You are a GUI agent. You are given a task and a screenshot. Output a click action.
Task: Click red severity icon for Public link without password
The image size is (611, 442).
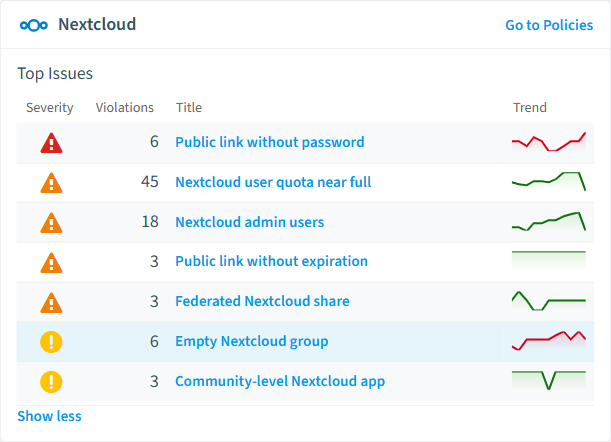51,143
